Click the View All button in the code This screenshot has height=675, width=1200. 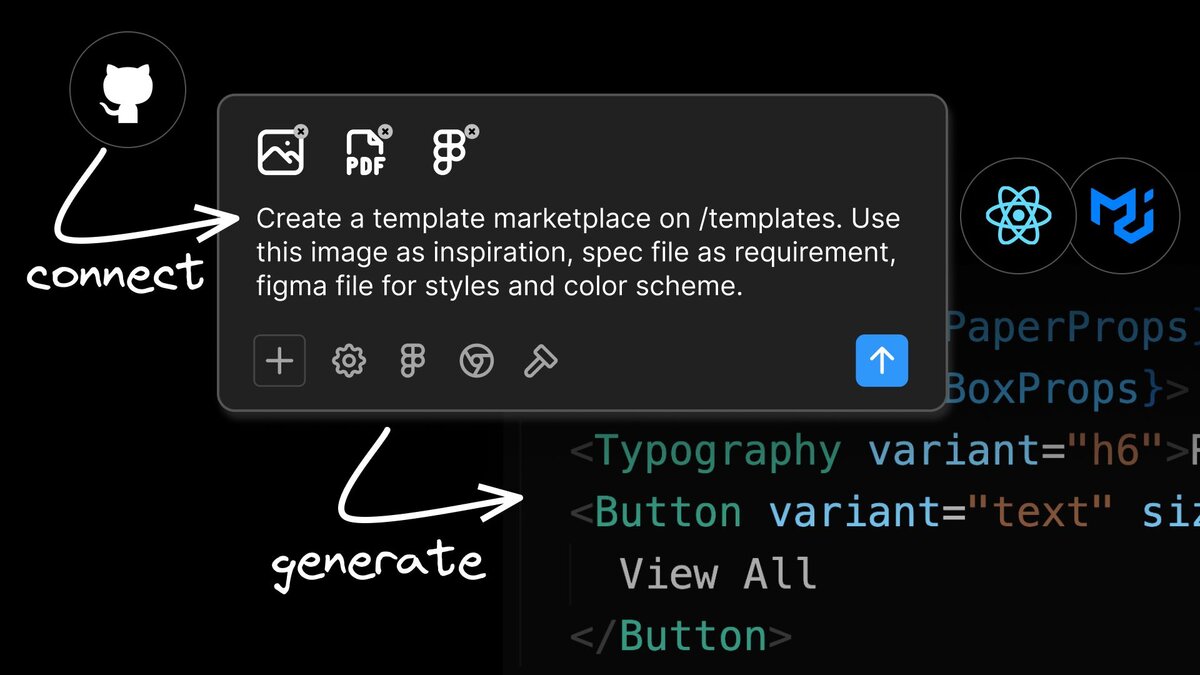click(x=717, y=573)
